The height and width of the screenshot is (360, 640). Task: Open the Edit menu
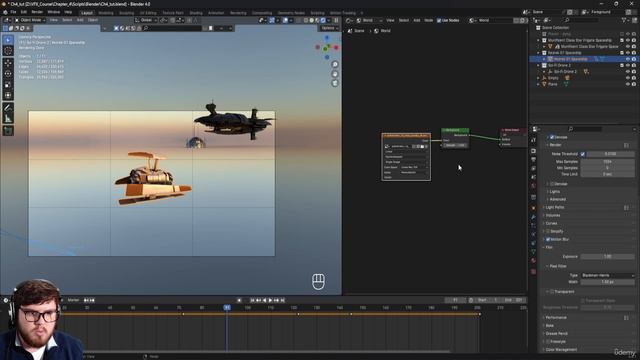pos(24,12)
